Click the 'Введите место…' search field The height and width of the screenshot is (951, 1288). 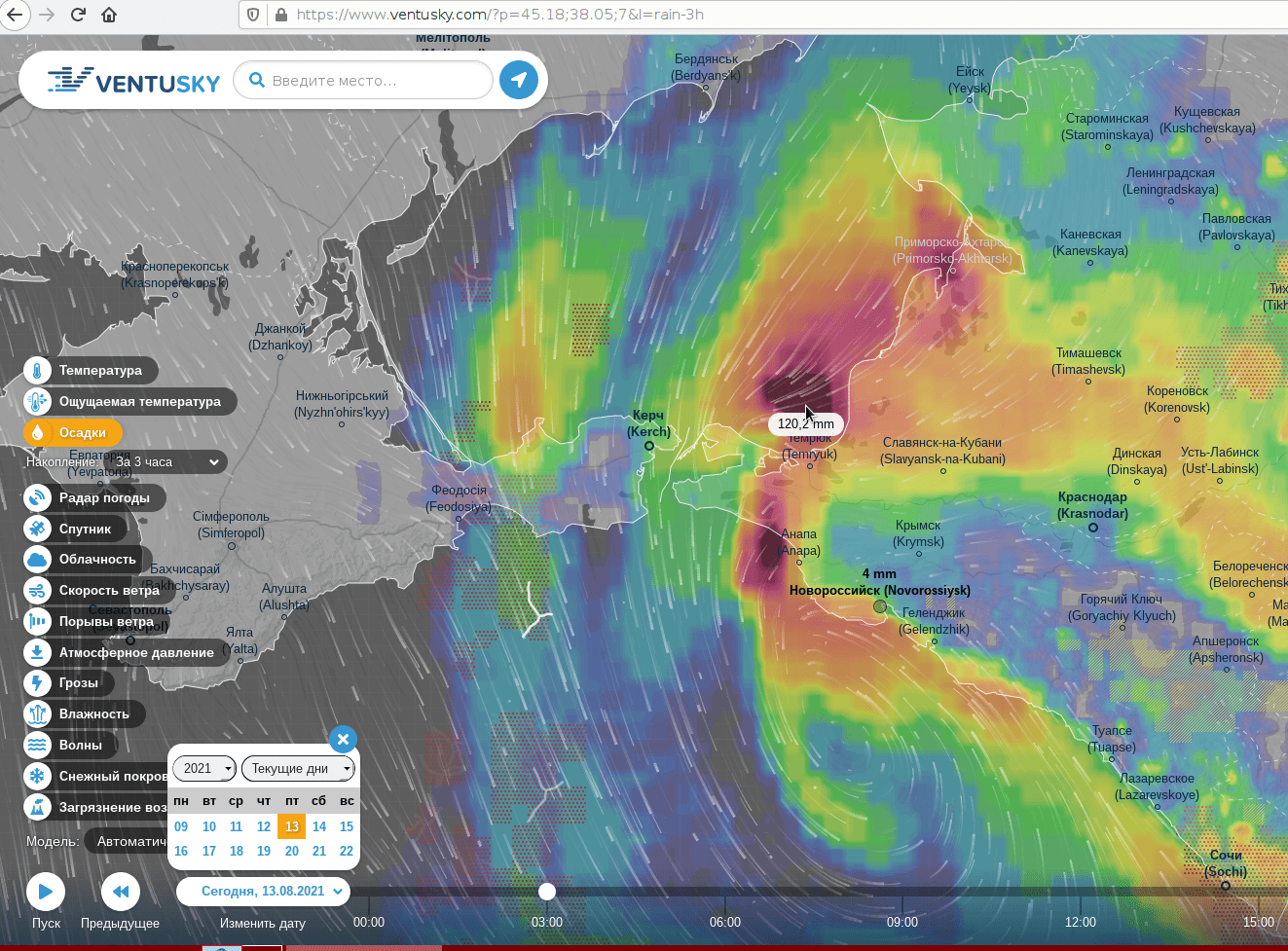tap(363, 80)
